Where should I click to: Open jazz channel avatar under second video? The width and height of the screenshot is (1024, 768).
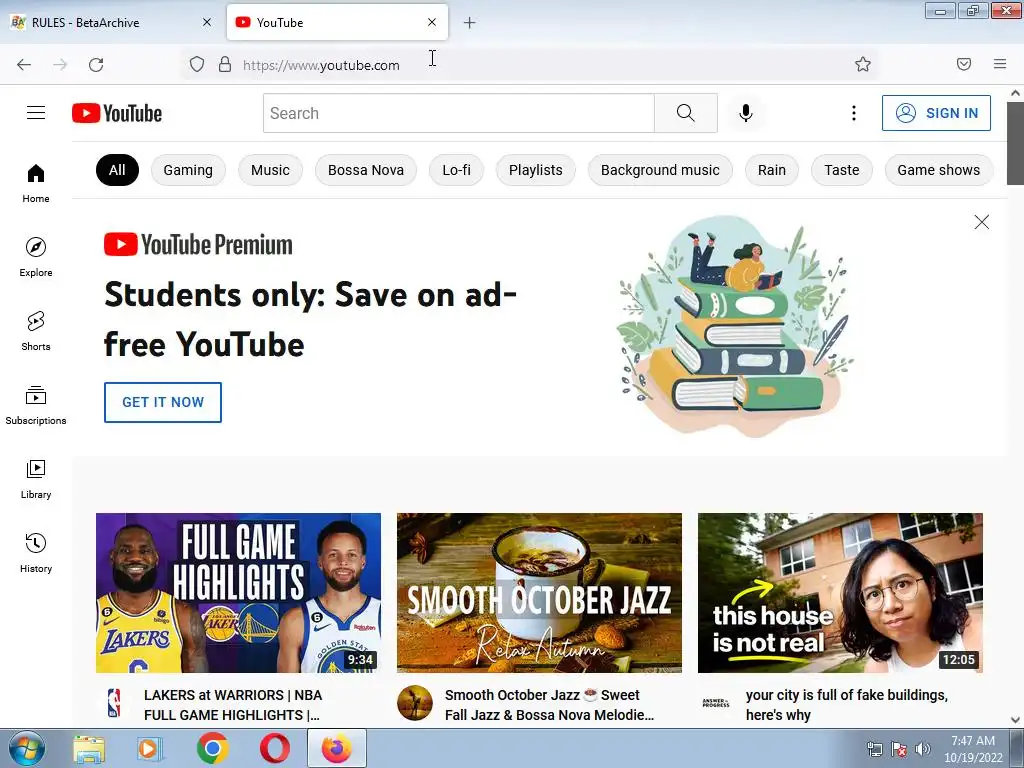click(415, 703)
